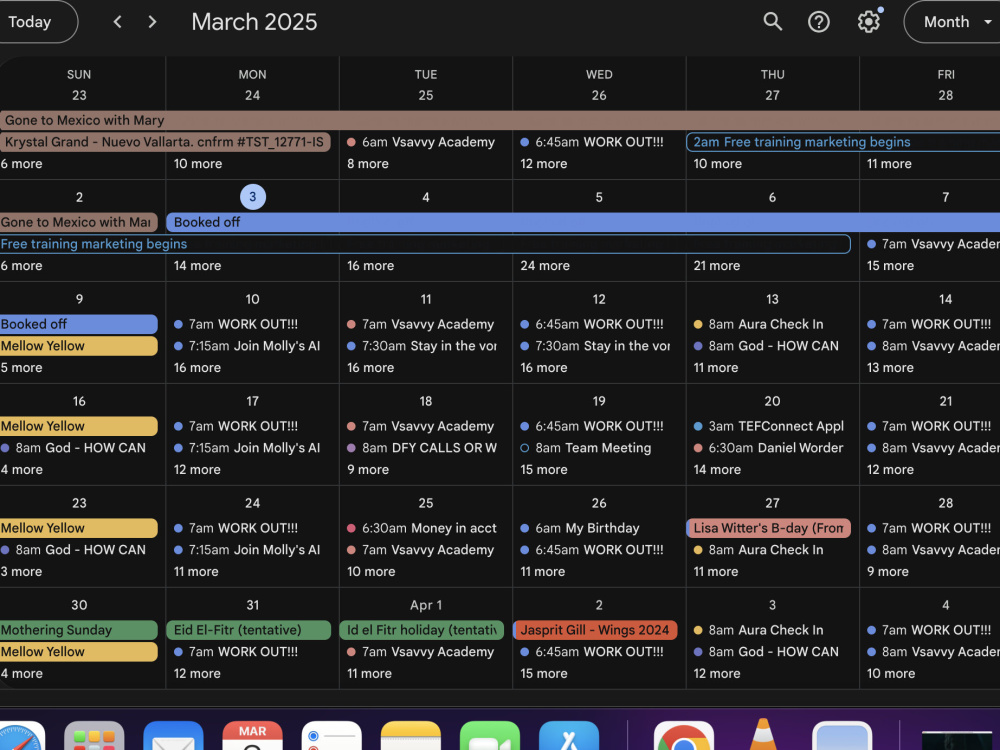Open VLC traffic cone icon in the dock
The width and height of the screenshot is (1000, 750).
763,735
